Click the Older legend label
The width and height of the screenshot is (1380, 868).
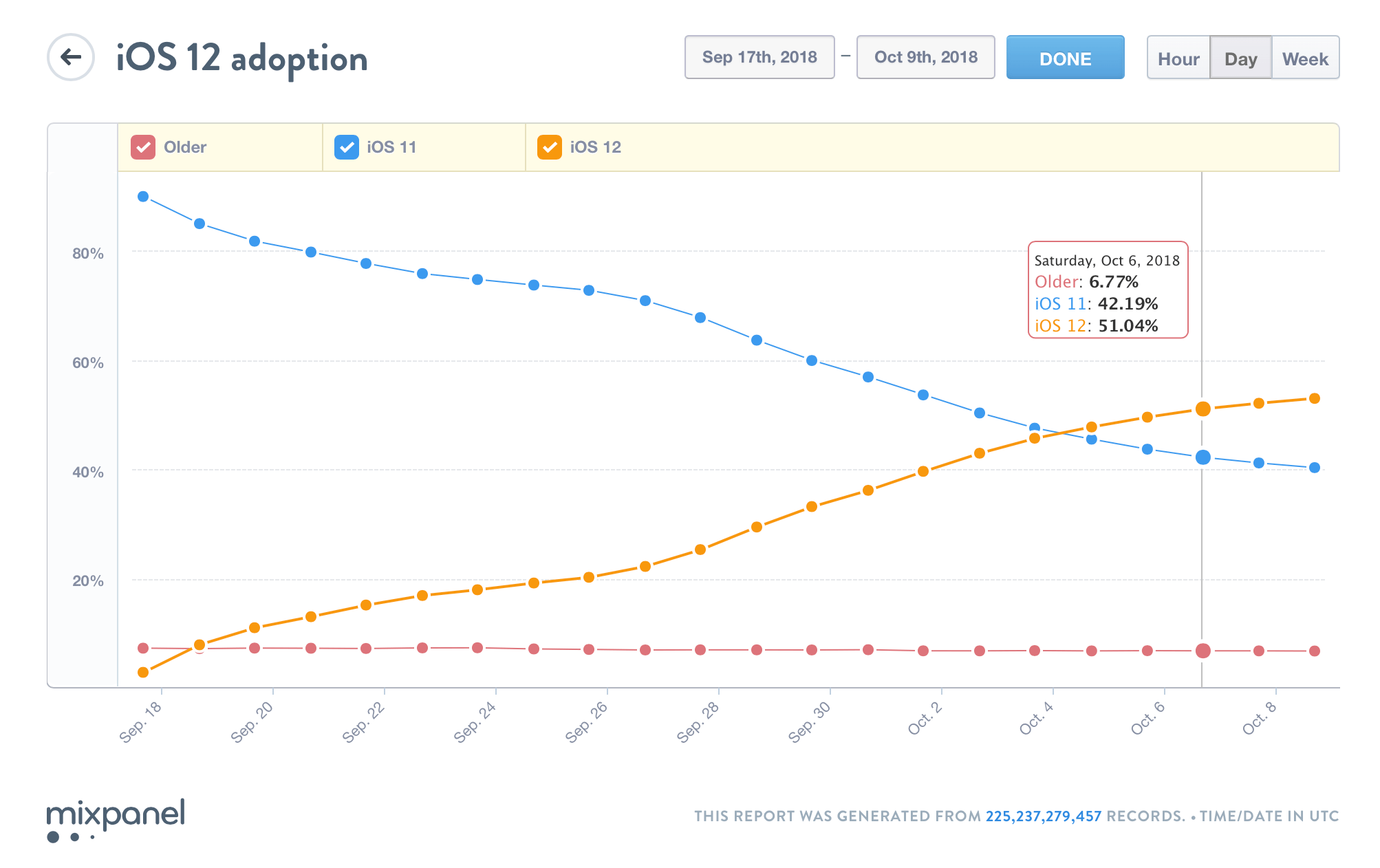click(x=185, y=147)
